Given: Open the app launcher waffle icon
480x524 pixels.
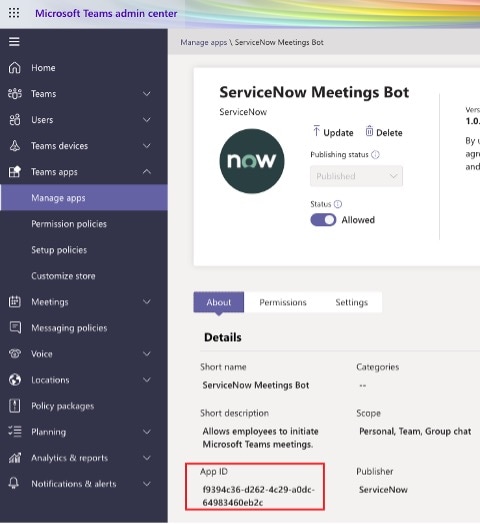Looking at the screenshot, I should (x=14, y=13).
